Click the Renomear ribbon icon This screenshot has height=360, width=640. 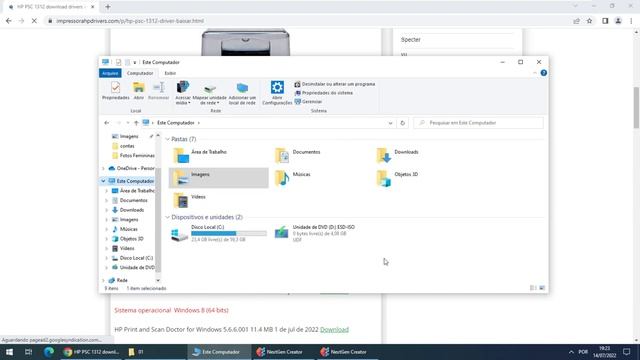(x=158, y=91)
